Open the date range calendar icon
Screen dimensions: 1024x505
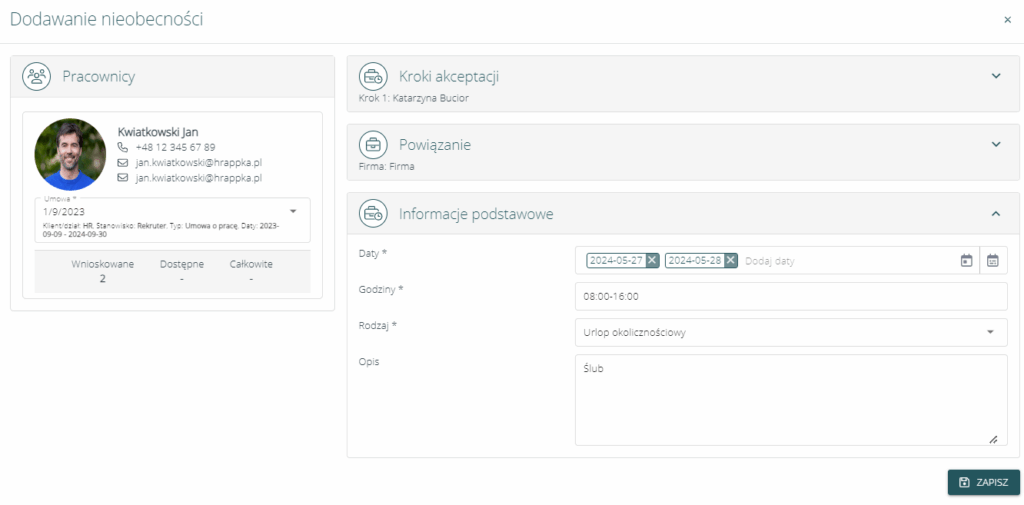tap(993, 260)
